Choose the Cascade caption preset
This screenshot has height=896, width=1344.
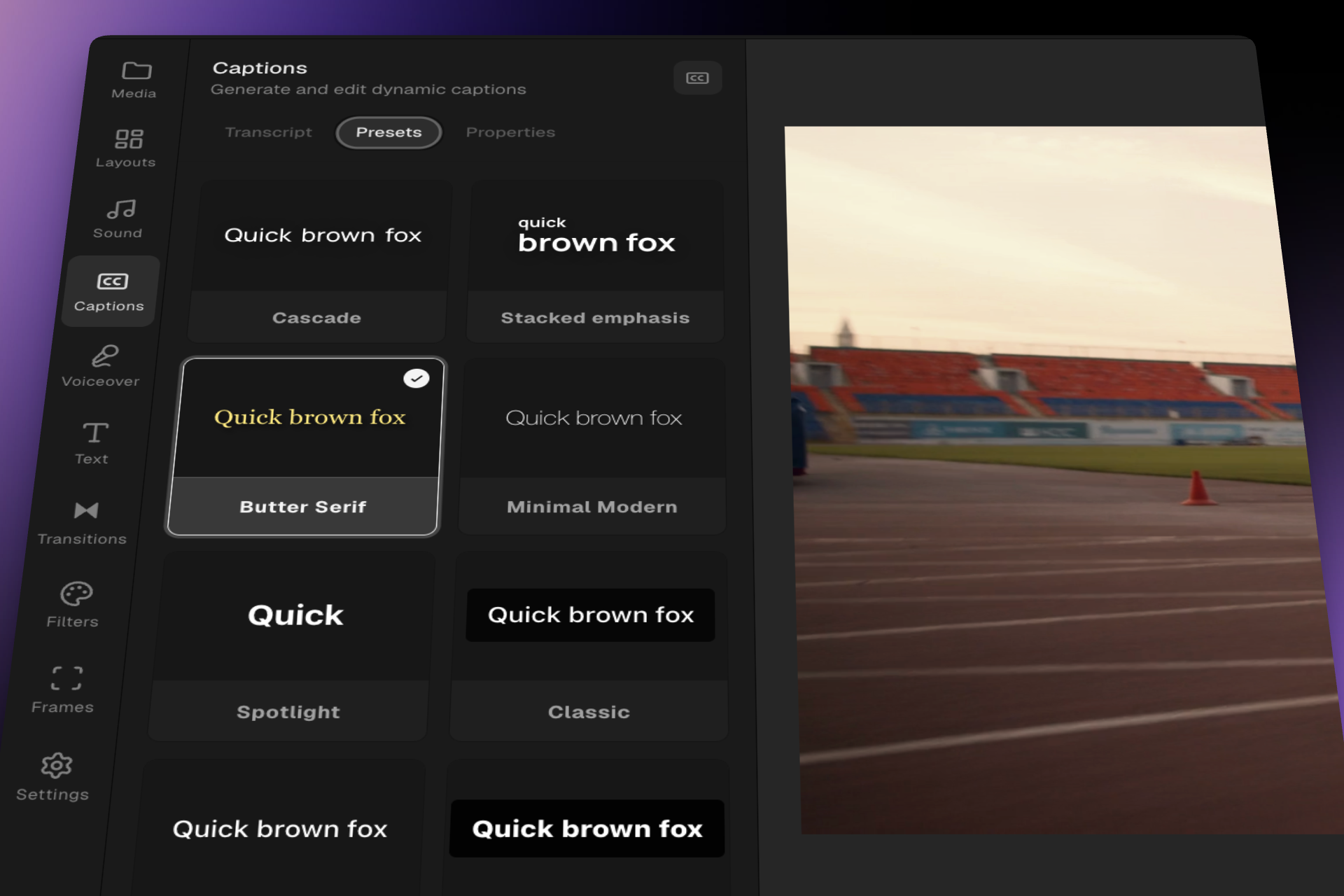tap(321, 260)
